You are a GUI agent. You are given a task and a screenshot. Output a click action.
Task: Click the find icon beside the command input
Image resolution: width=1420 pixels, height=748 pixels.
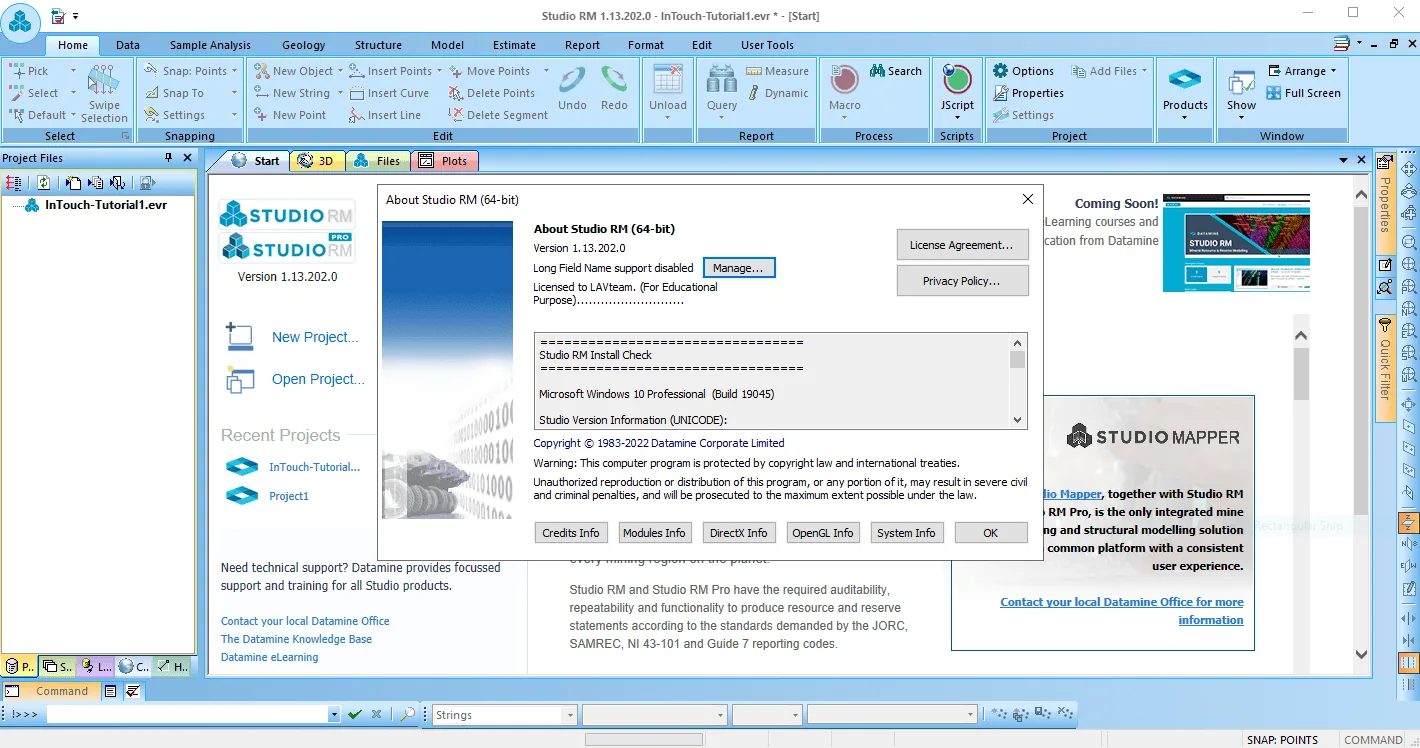(x=407, y=715)
